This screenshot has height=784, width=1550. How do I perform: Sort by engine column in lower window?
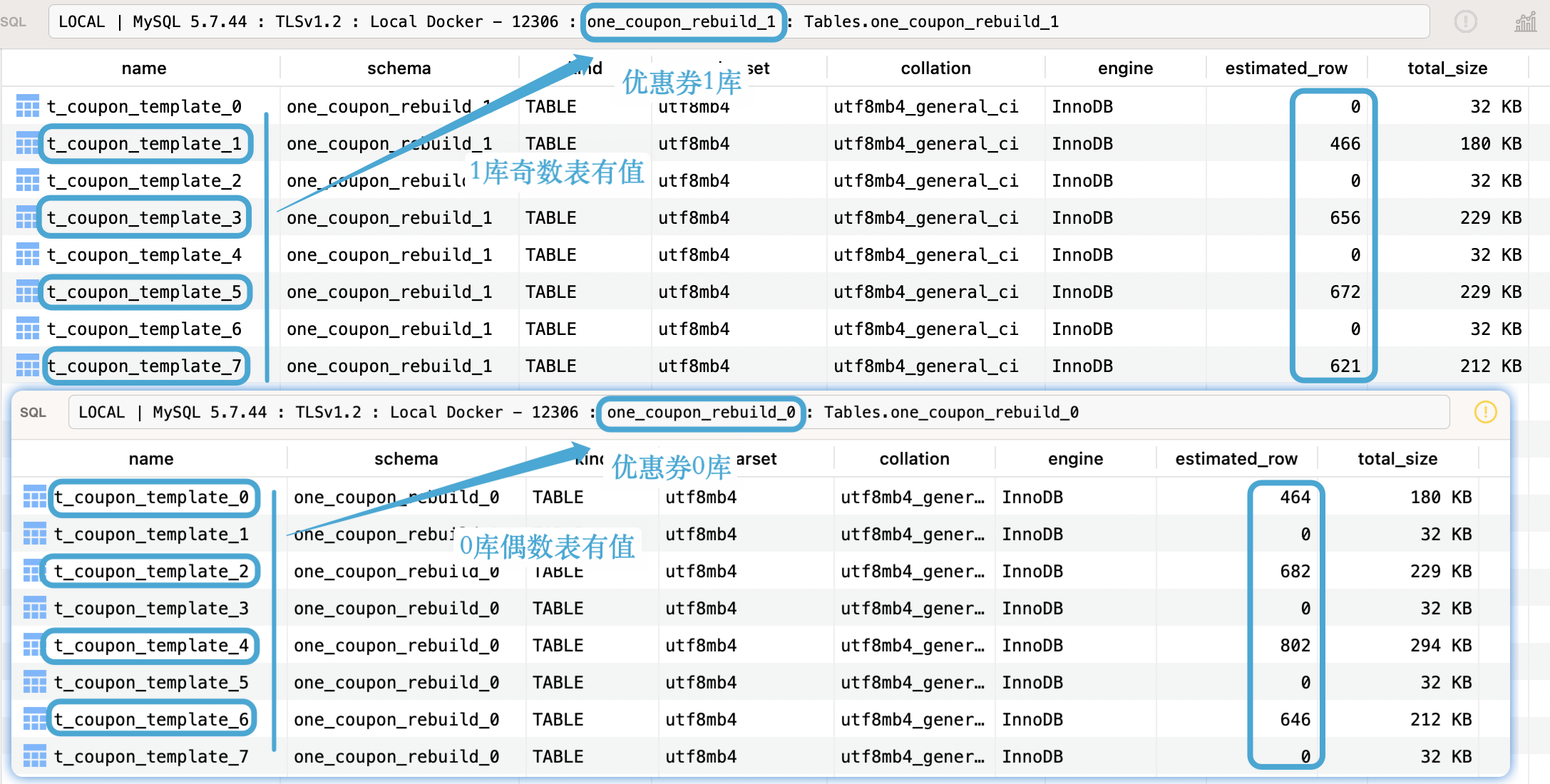point(1075,459)
